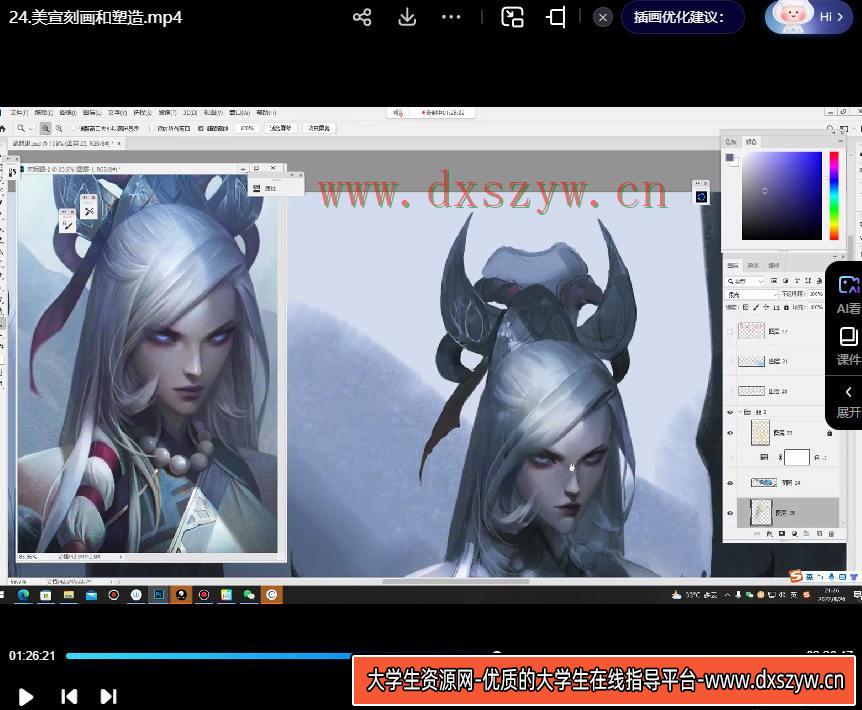
Task: Click the download icon in the player header
Action: (x=407, y=17)
